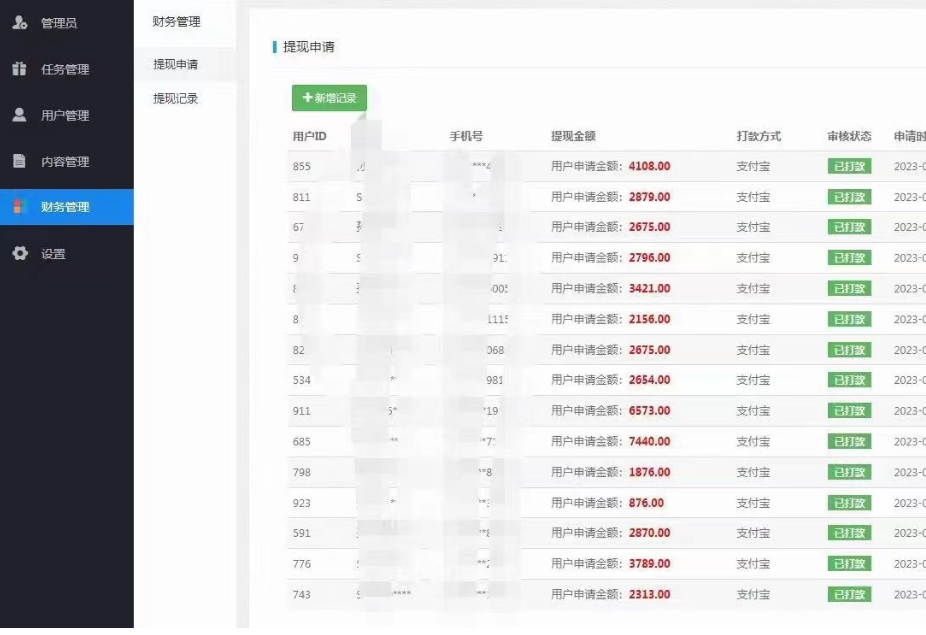Click 已打款 status badge for user 855

coord(849,166)
